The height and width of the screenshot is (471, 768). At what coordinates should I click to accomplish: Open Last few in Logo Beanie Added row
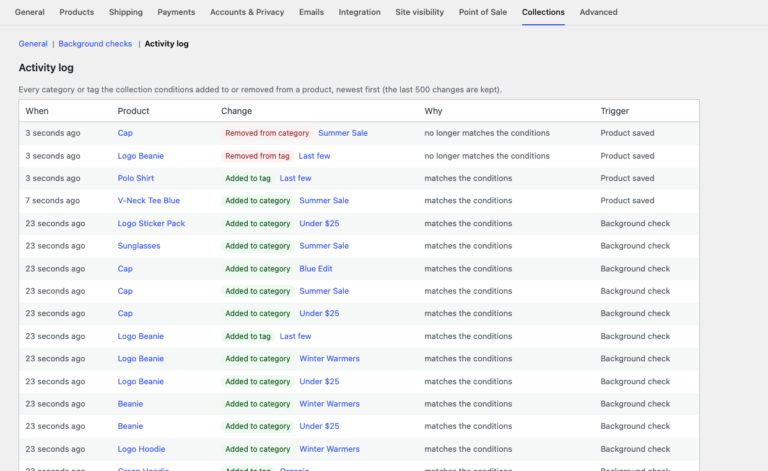295,336
